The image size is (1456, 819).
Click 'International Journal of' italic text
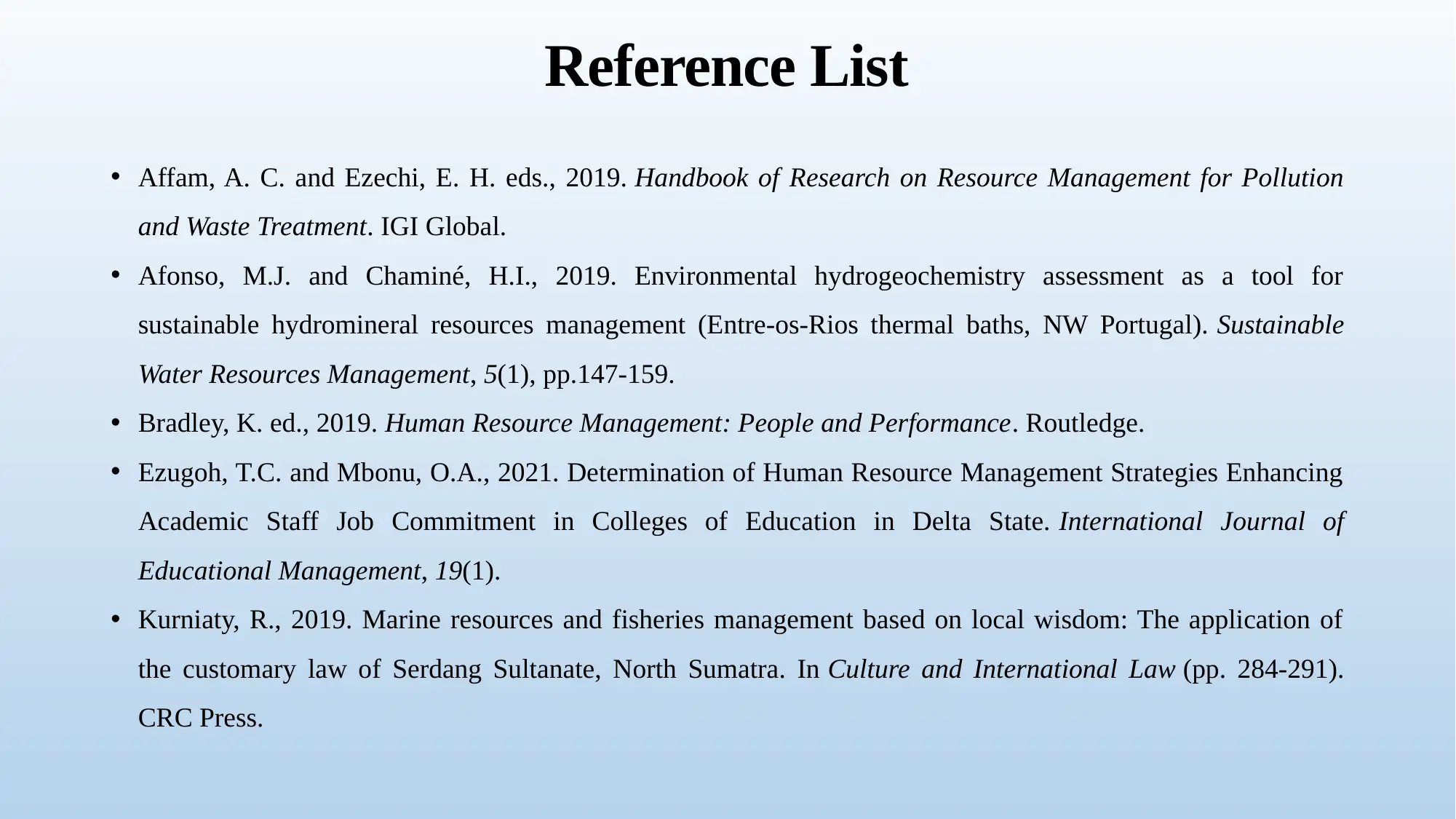[1201, 522]
